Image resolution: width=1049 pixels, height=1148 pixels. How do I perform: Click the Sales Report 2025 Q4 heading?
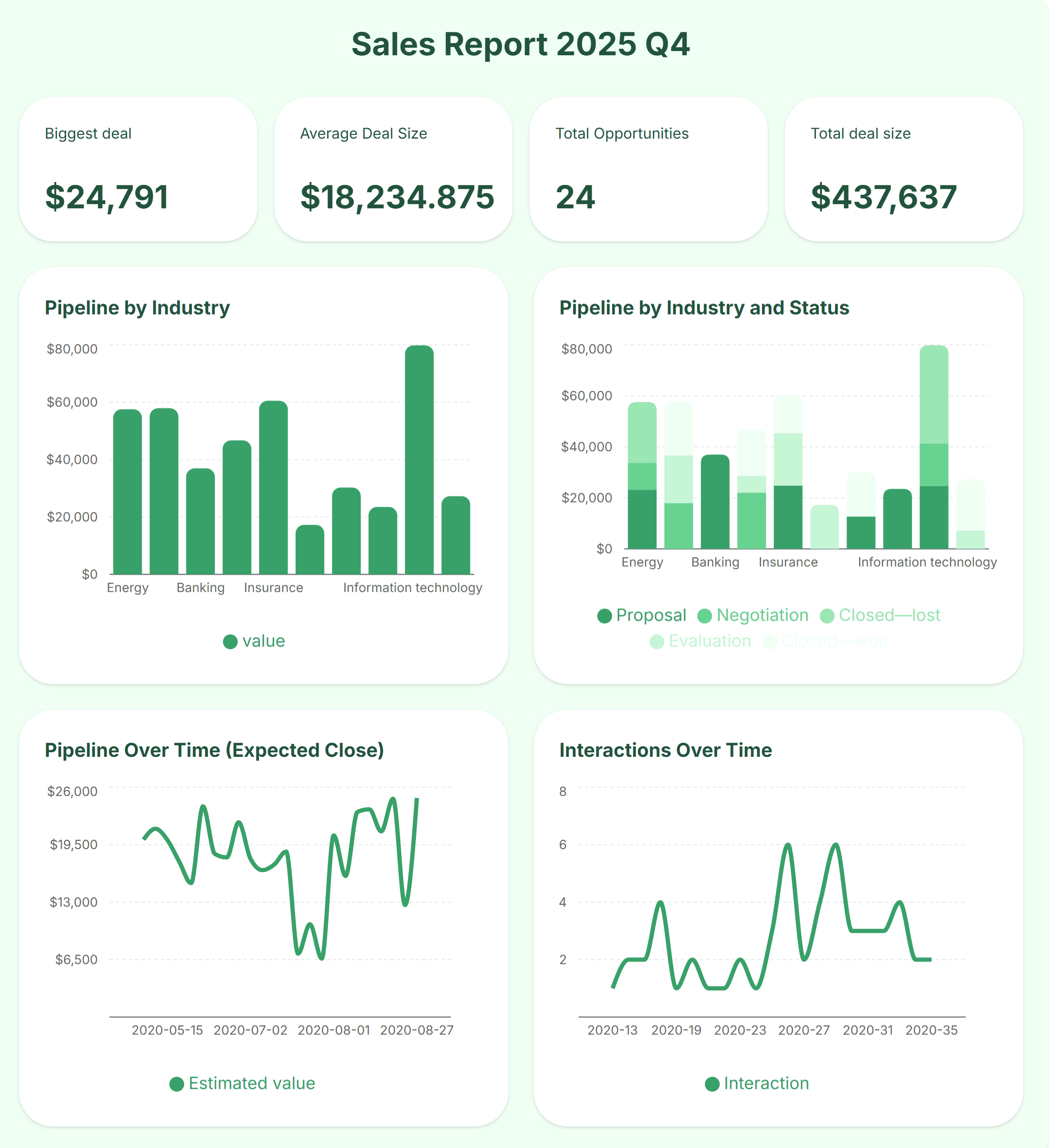[520, 44]
